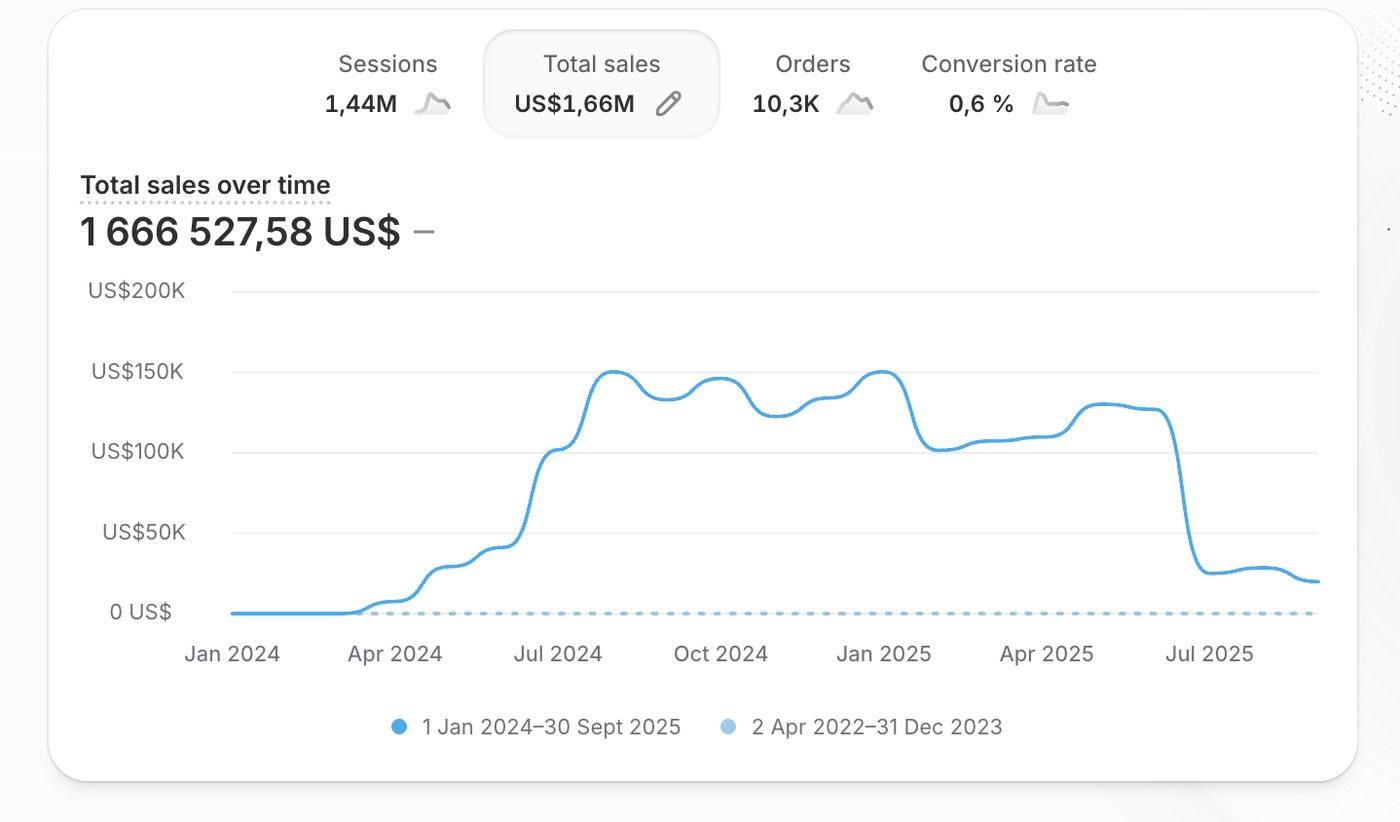
Task: Click the dark blue legend dot
Action: pos(400,727)
